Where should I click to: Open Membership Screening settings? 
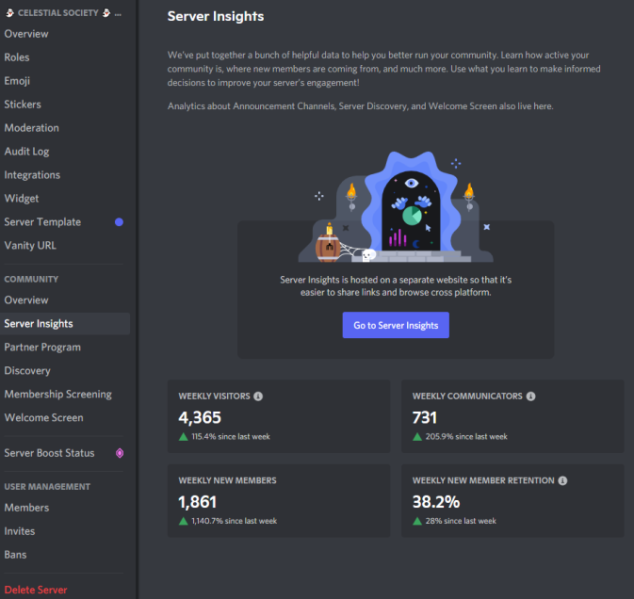(x=58, y=394)
